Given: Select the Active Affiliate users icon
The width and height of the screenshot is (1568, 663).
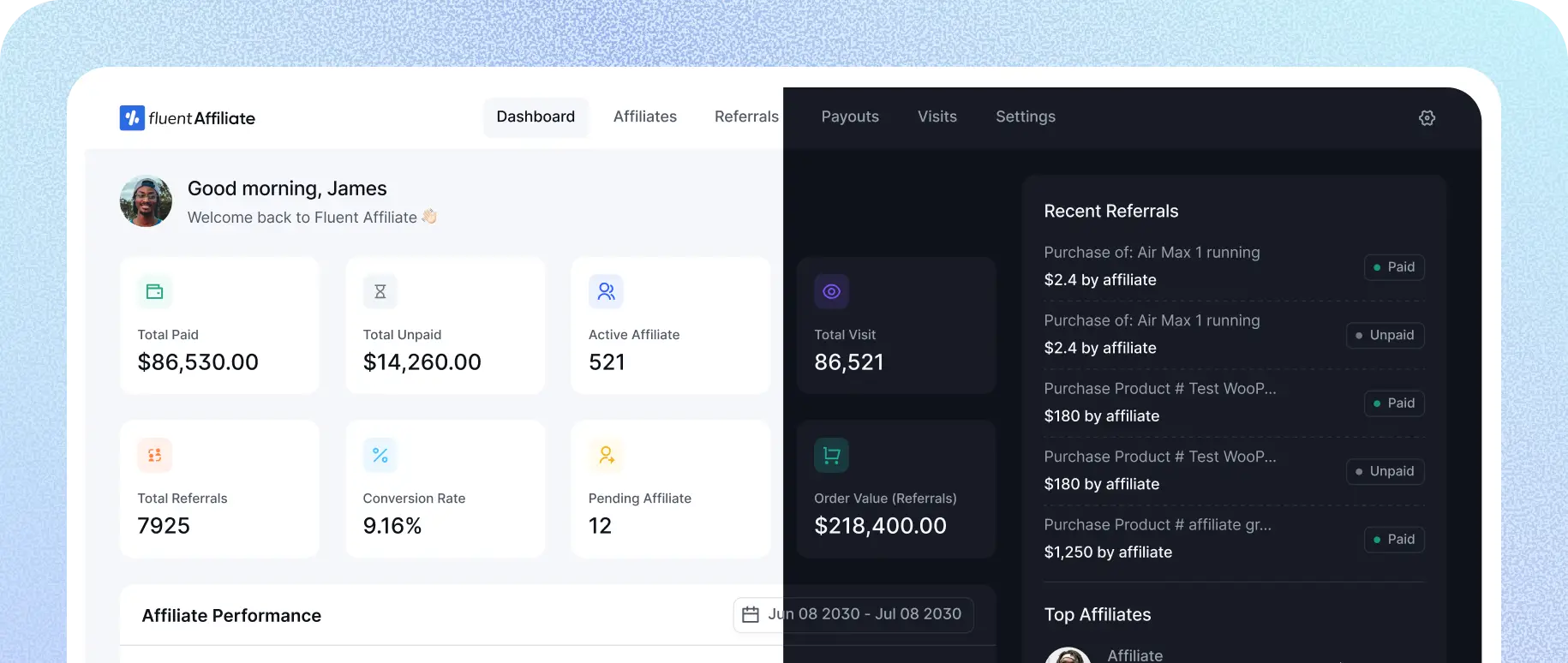Looking at the screenshot, I should click(606, 292).
